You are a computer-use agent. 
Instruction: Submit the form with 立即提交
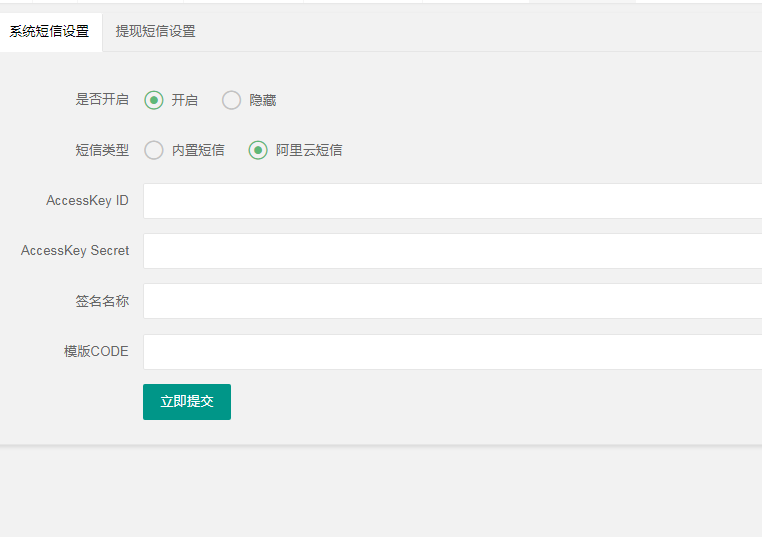coord(187,402)
